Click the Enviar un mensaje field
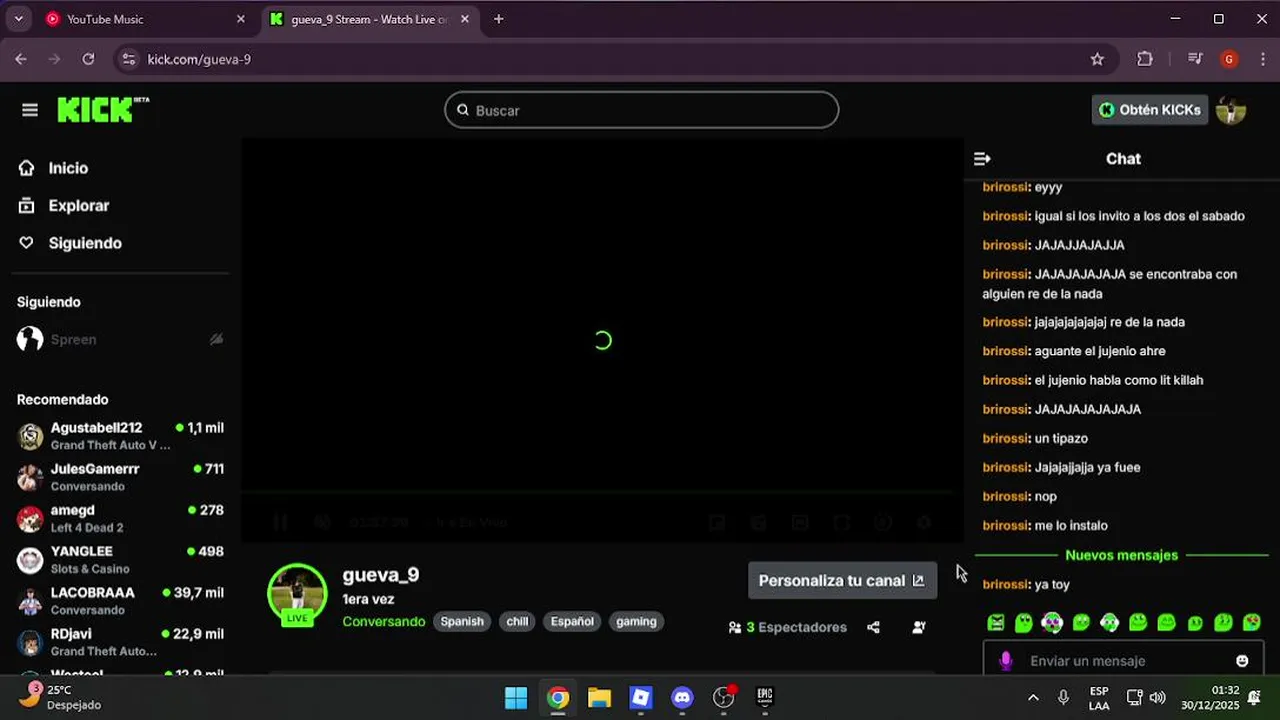 click(1123, 661)
